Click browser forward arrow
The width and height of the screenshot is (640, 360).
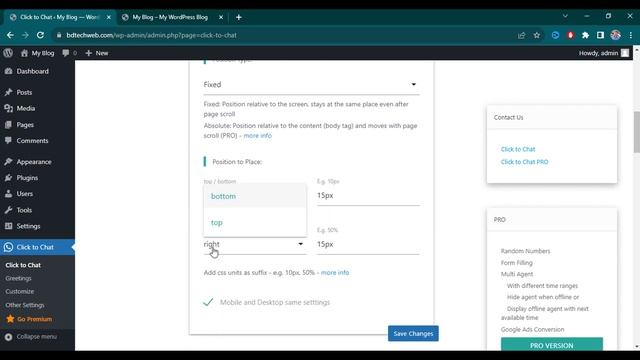(x=25, y=35)
